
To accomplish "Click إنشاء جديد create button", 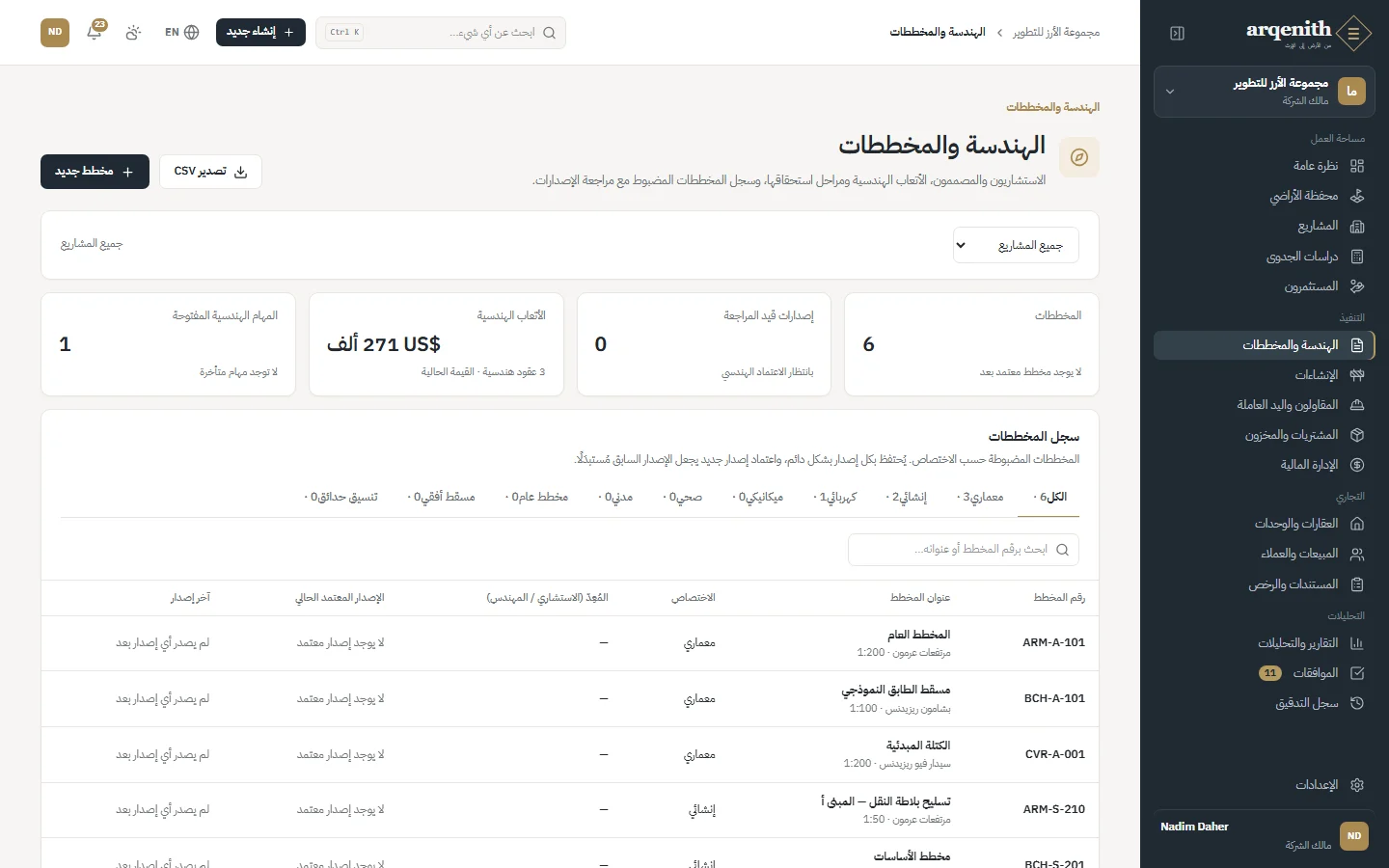I will [260, 32].
